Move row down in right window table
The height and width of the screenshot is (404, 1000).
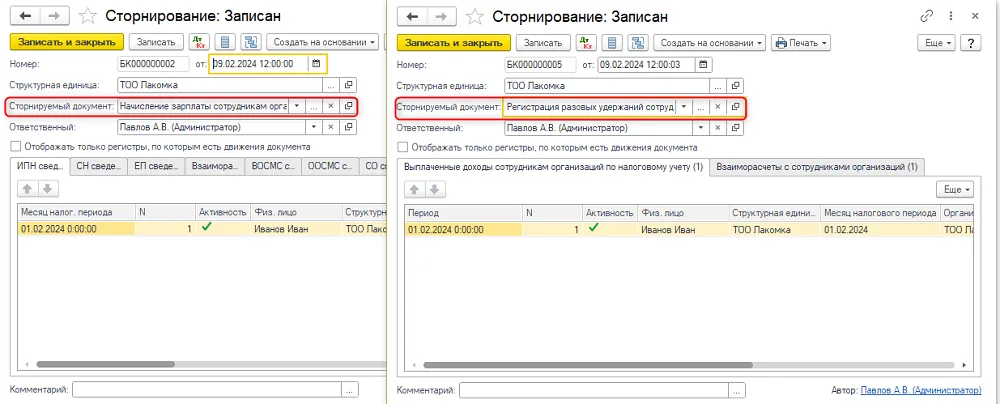tap(435, 190)
